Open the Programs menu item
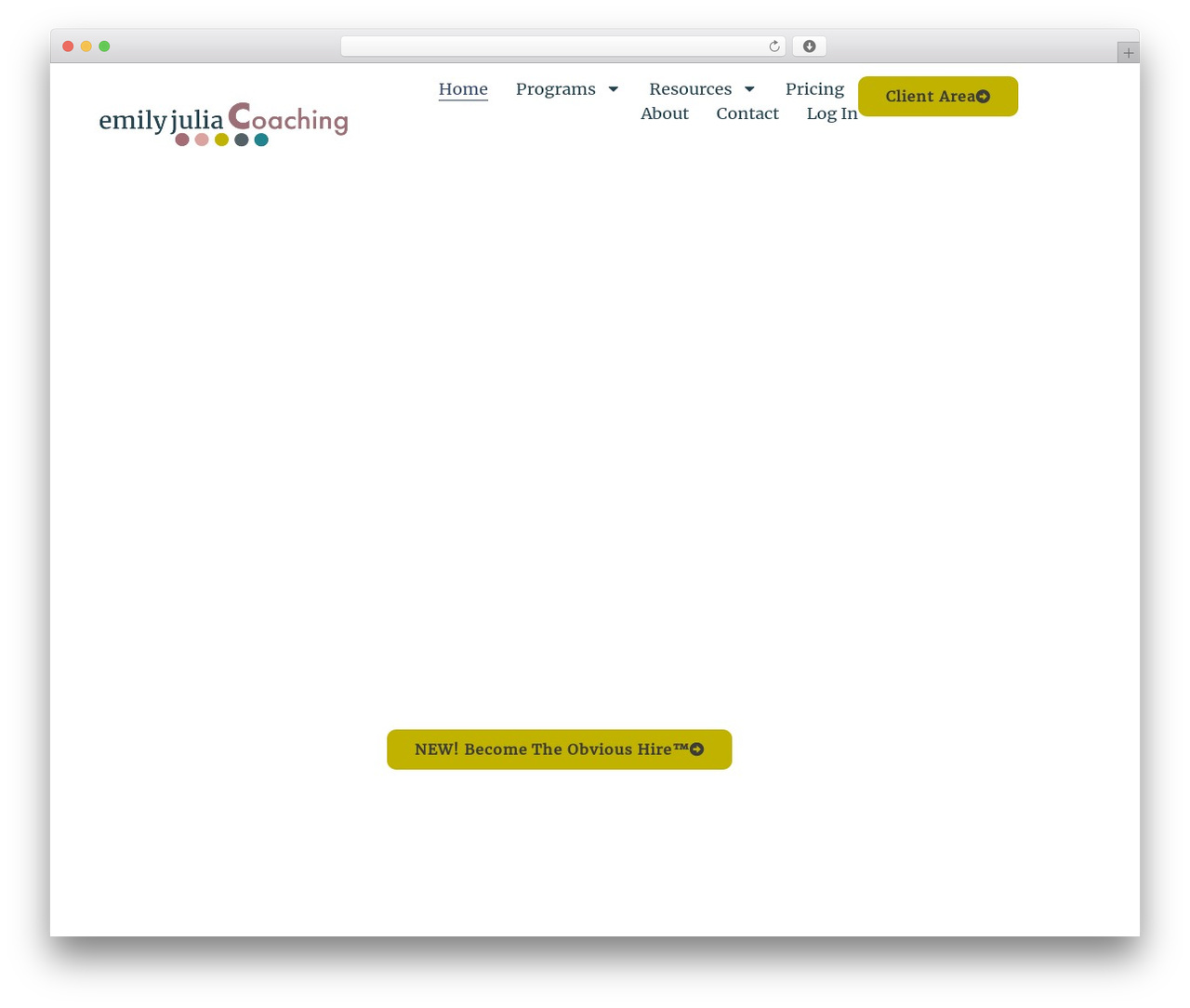This screenshot has height=1008, width=1190. click(556, 89)
